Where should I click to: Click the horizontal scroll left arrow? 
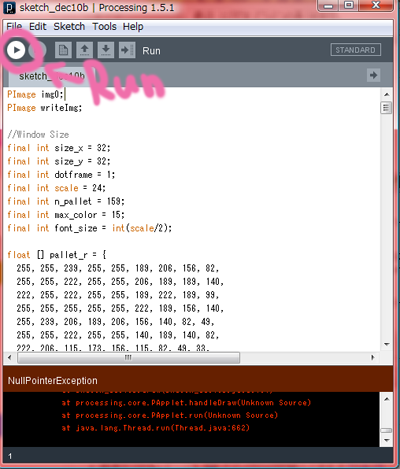click(10, 358)
